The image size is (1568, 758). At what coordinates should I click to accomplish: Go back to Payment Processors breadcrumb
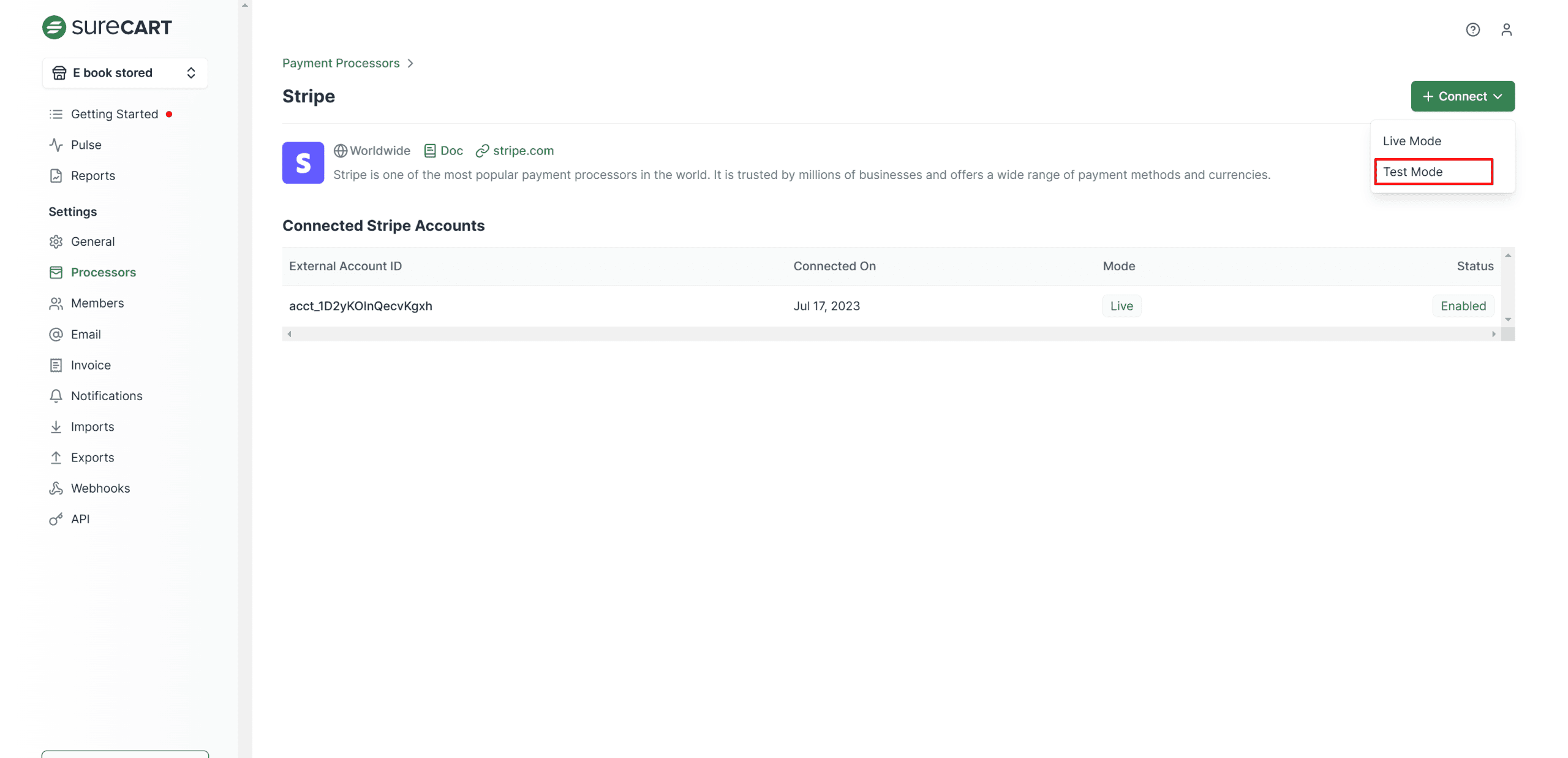[x=341, y=63]
